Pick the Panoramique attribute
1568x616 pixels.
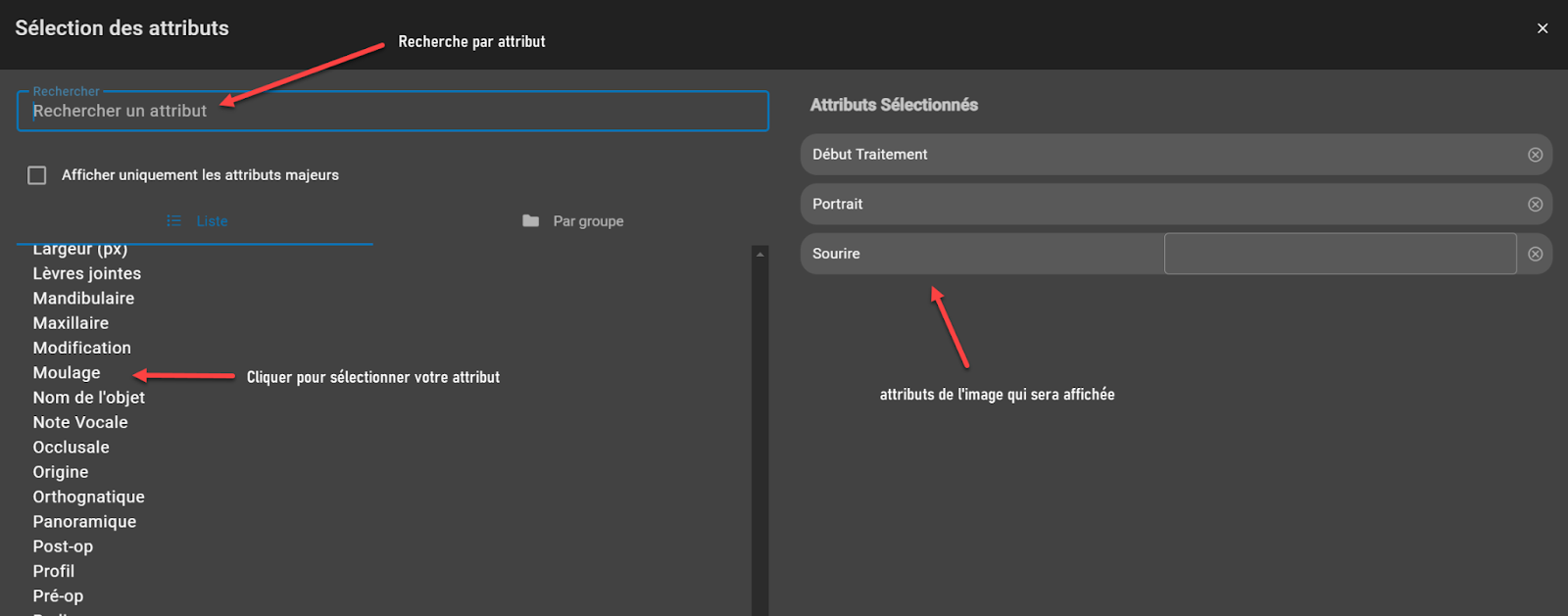pyautogui.click(x=84, y=522)
